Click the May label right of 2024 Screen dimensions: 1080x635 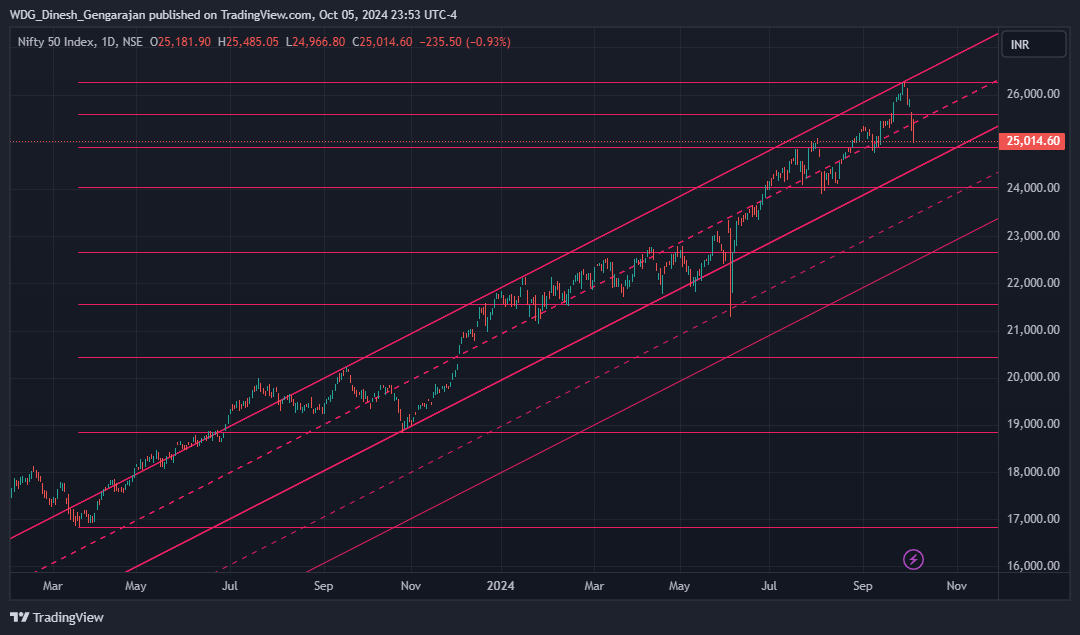pyautogui.click(x=679, y=586)
